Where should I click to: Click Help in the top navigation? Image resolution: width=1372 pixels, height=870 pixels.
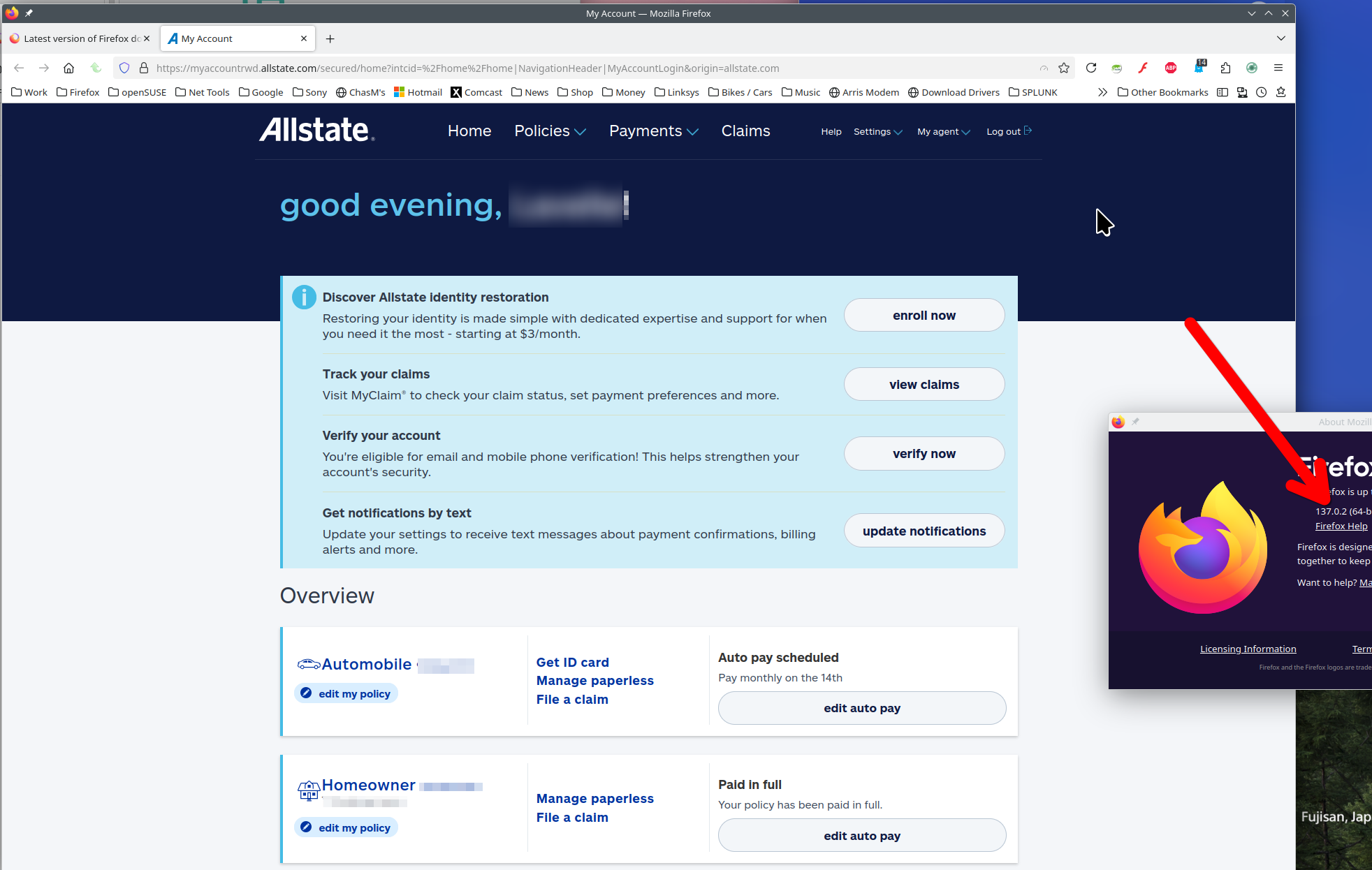click(831, 131)
